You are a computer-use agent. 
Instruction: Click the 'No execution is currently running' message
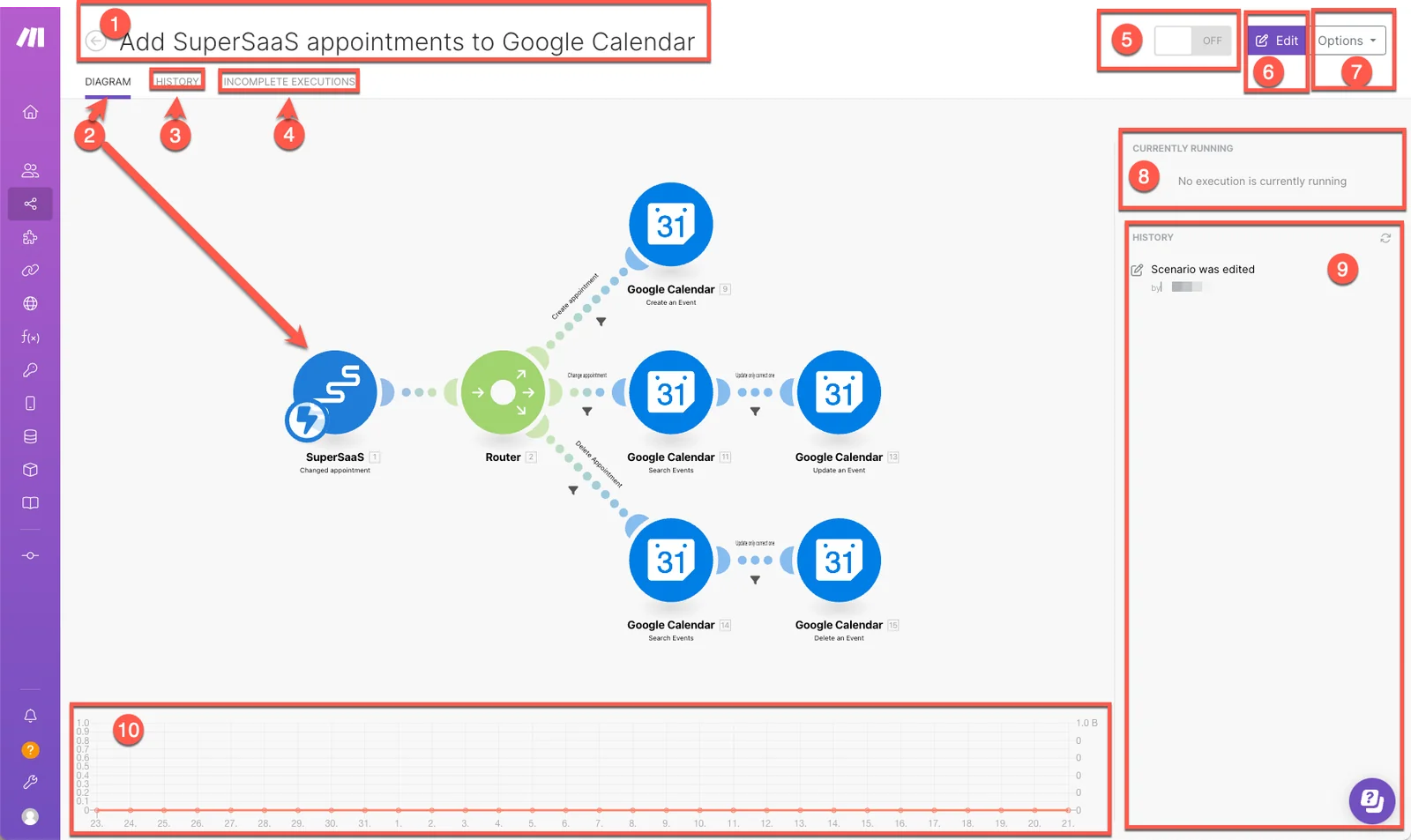[x=1262, y=182]
